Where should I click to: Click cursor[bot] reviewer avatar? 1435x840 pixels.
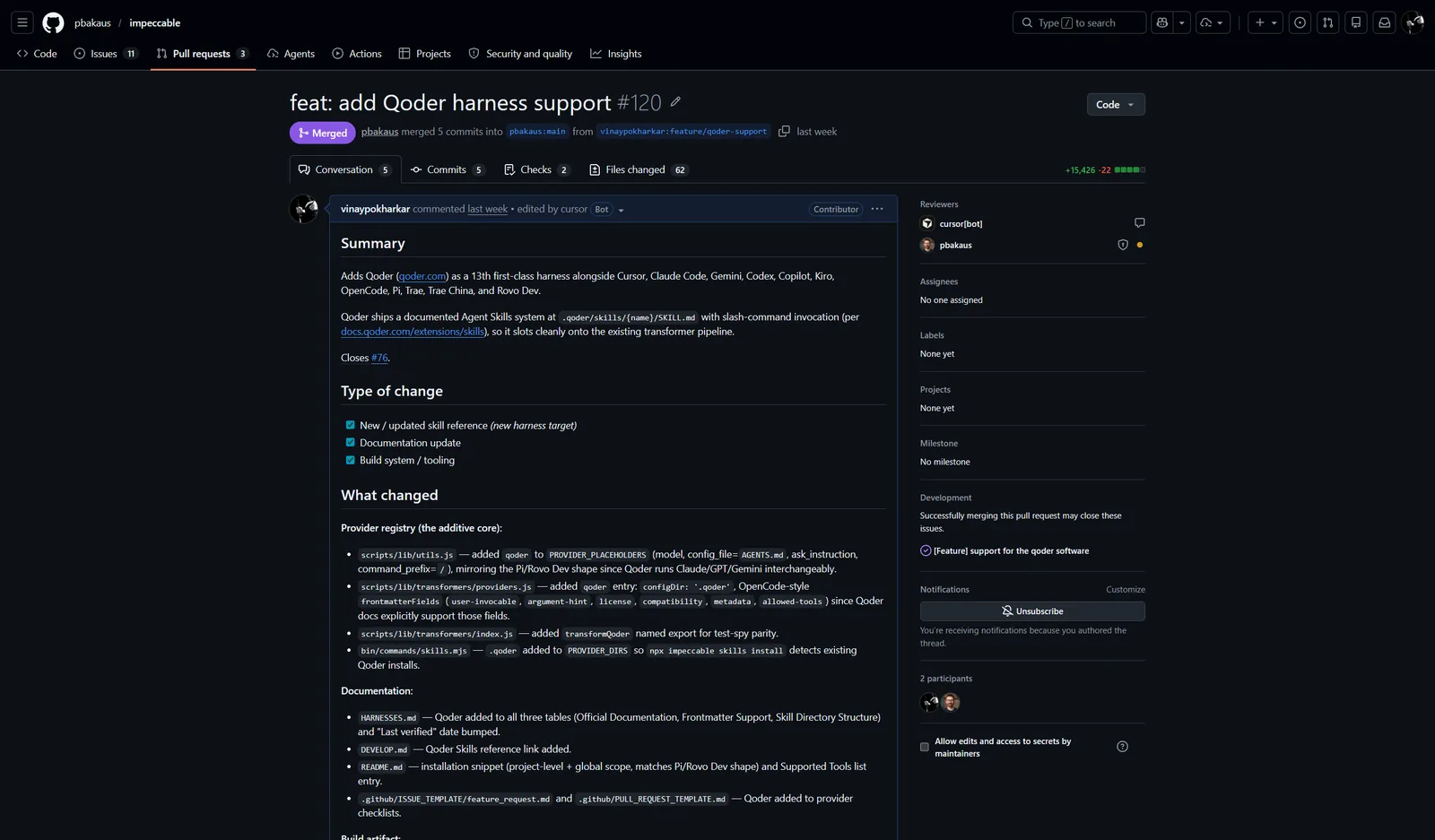[x=927, y=223]
